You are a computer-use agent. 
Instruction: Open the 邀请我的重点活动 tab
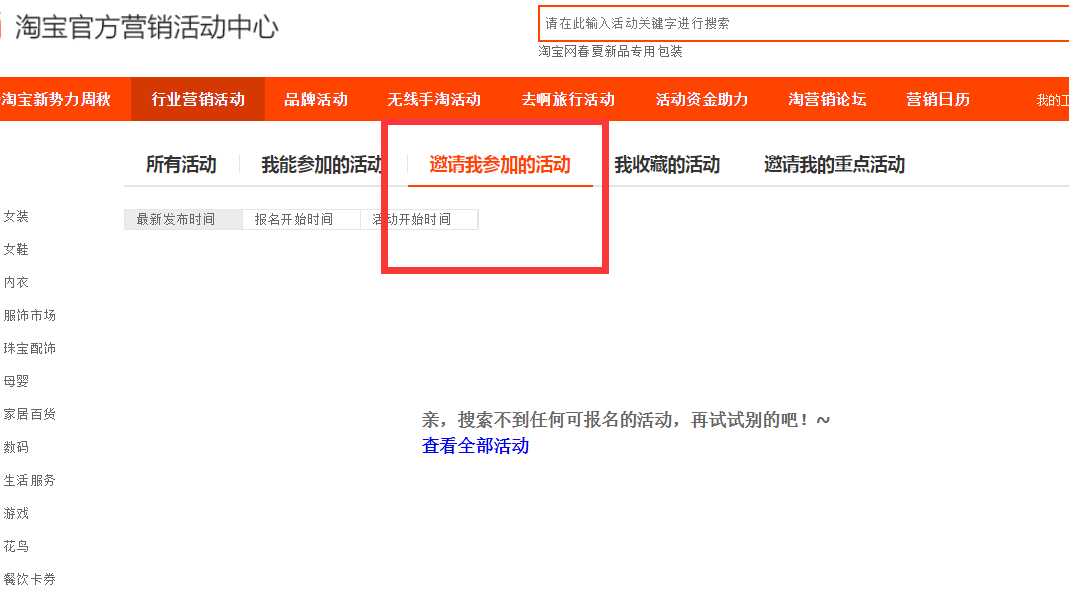[834, 164]
